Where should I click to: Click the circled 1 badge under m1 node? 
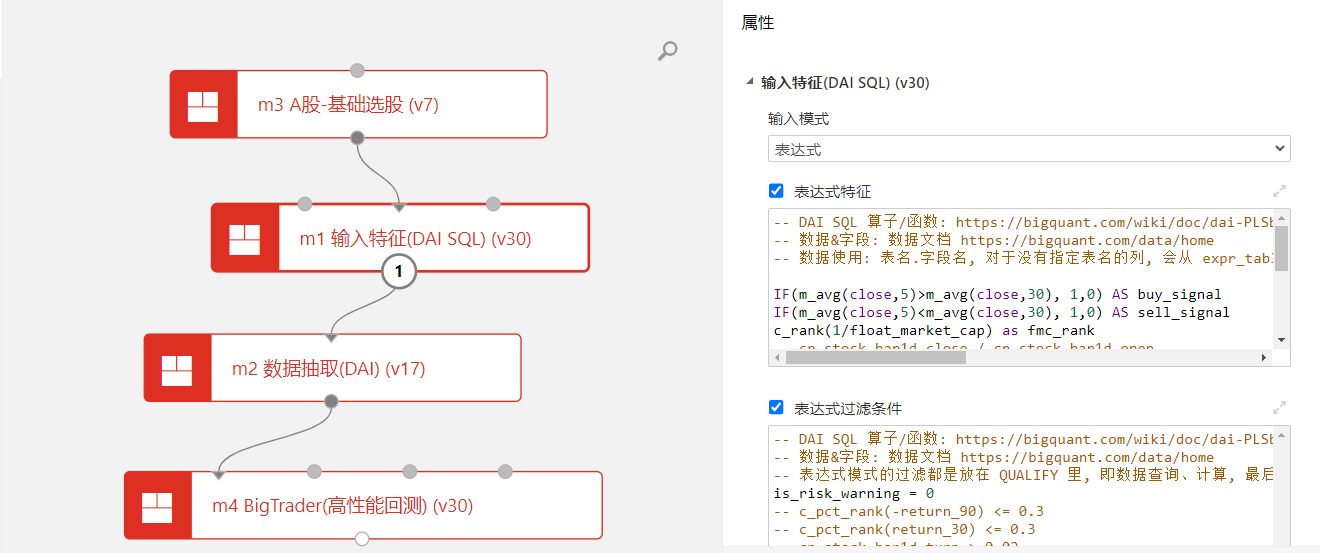tap(399, 271)
